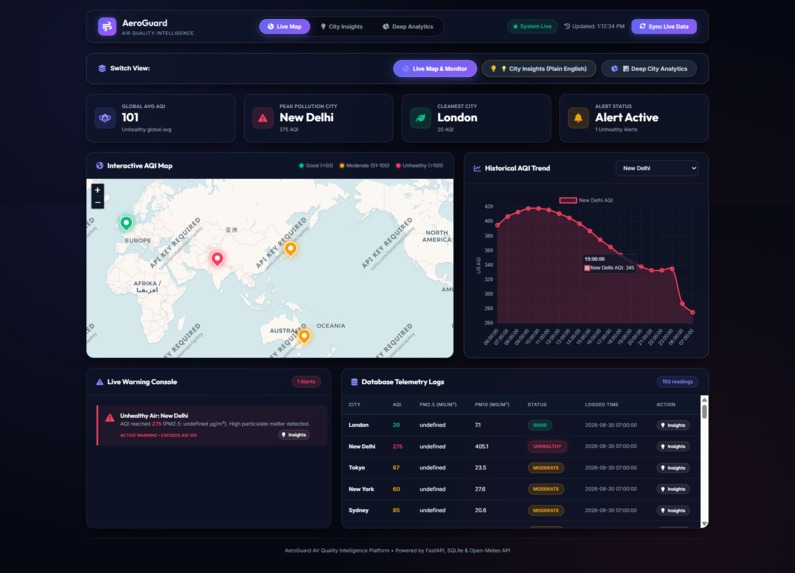The width and height of the screenshot is (795, 573).
Task: Click London city name in telemetry table
Action: click(358, 425)
